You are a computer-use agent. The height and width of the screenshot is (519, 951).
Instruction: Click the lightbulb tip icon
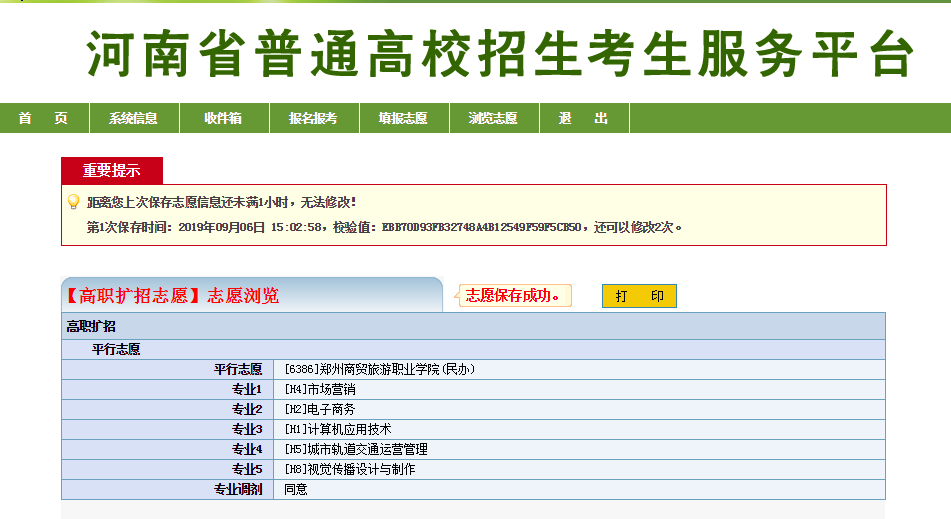click(73, 202)
